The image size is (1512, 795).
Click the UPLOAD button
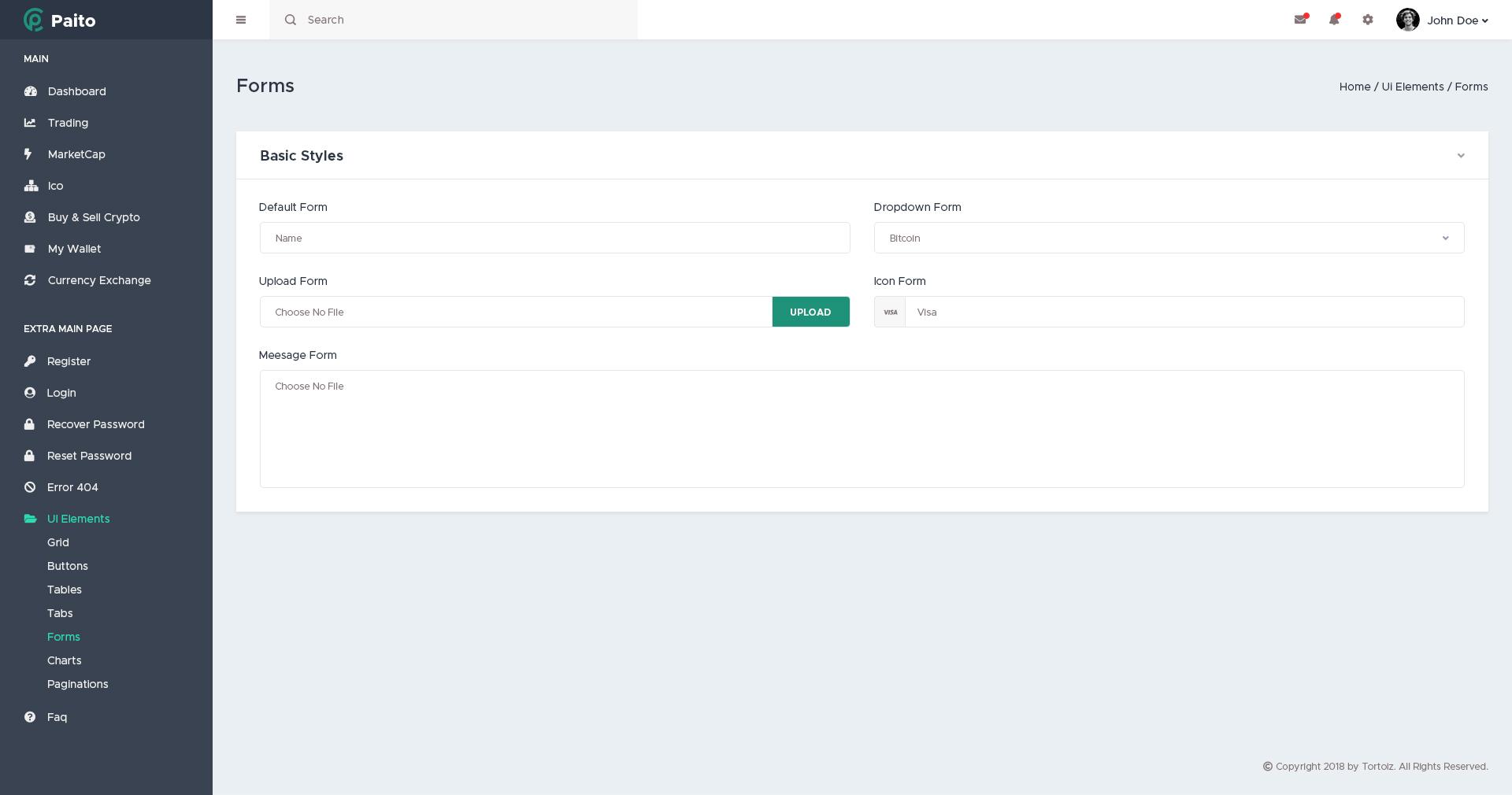point(810,312)
